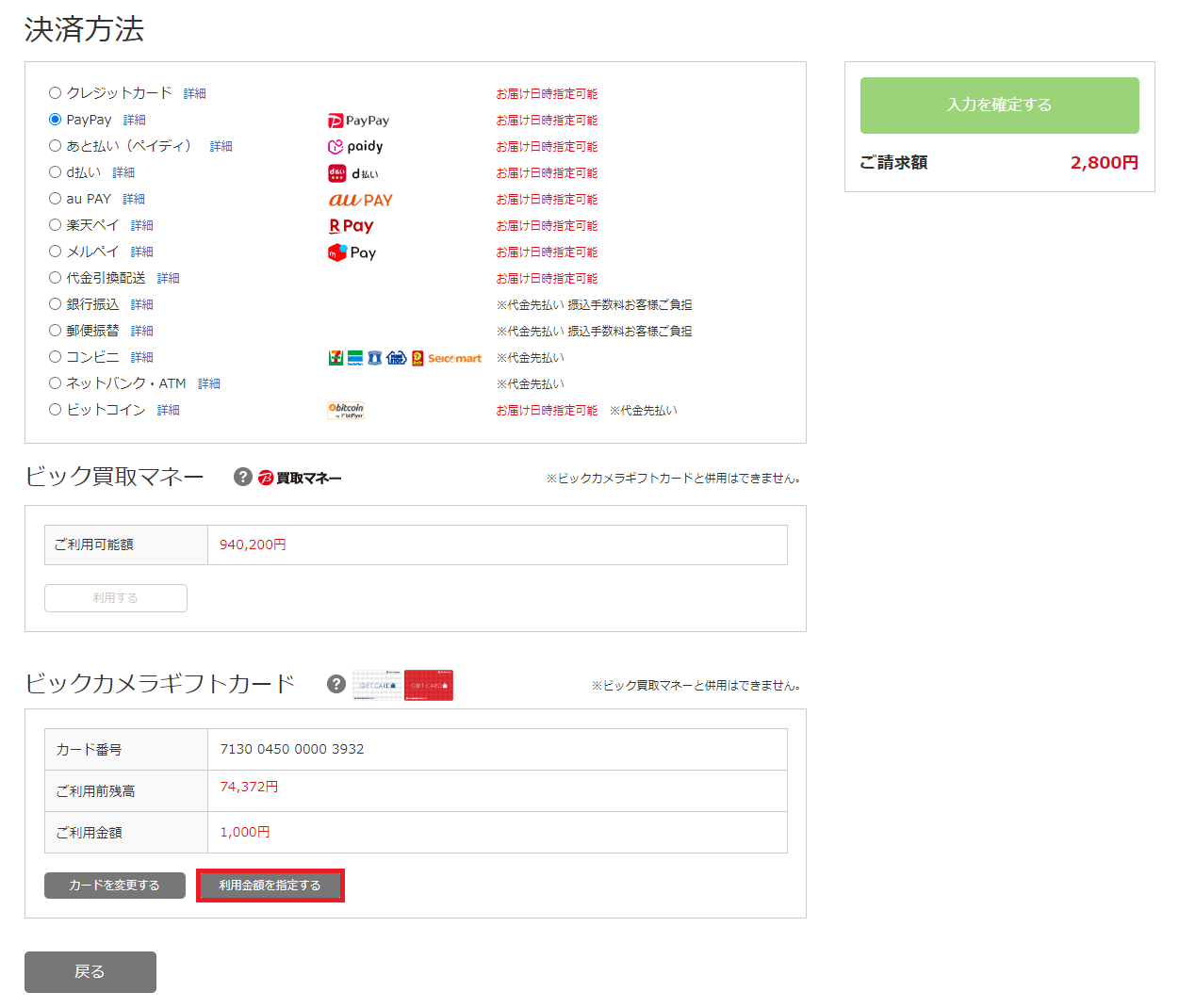The width and height of the screenshot is (1179, 1008).
Task: Open 詳細 link next to コンビニ
Action: coord(141,358)
